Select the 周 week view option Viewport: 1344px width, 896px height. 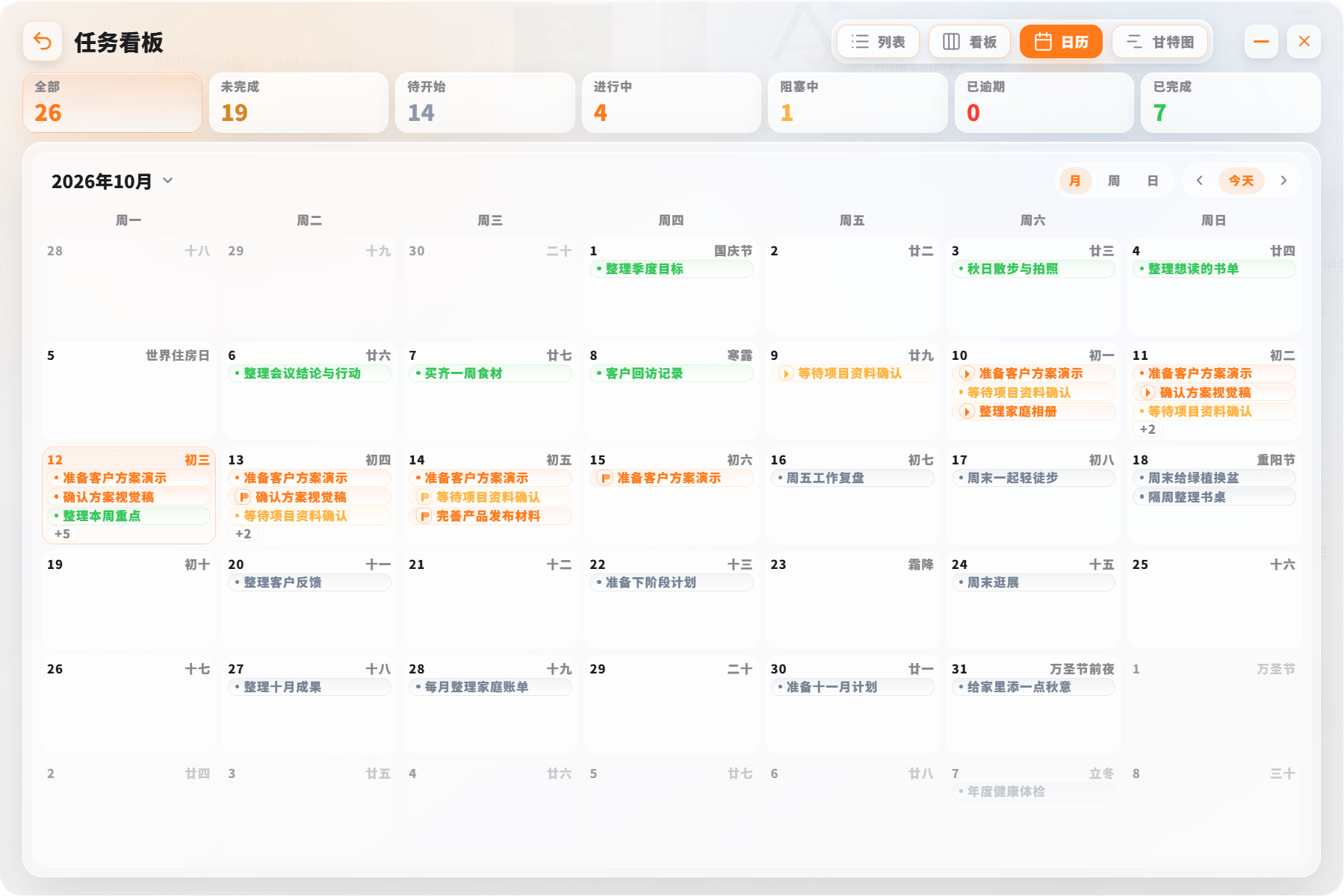[1114, 181]
